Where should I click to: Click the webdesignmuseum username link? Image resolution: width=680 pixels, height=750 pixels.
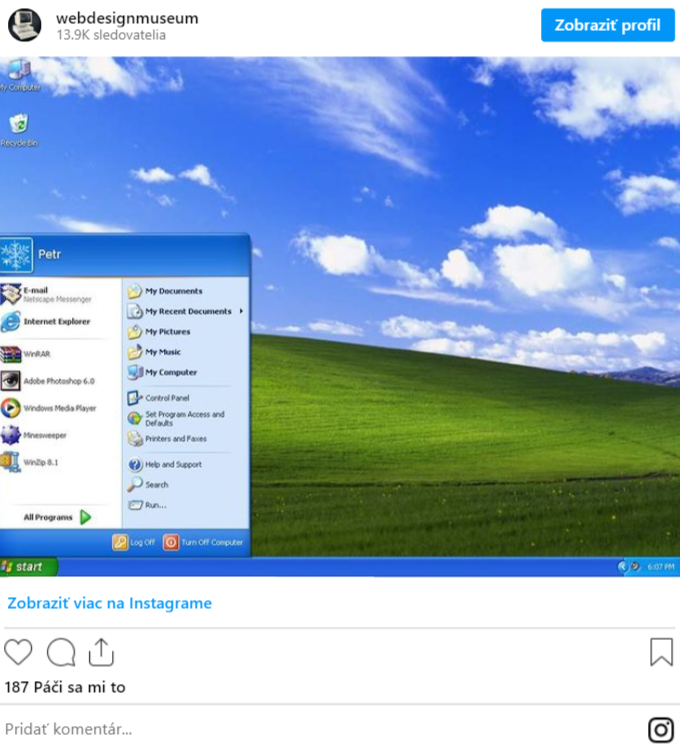click(x=127, y=18)
